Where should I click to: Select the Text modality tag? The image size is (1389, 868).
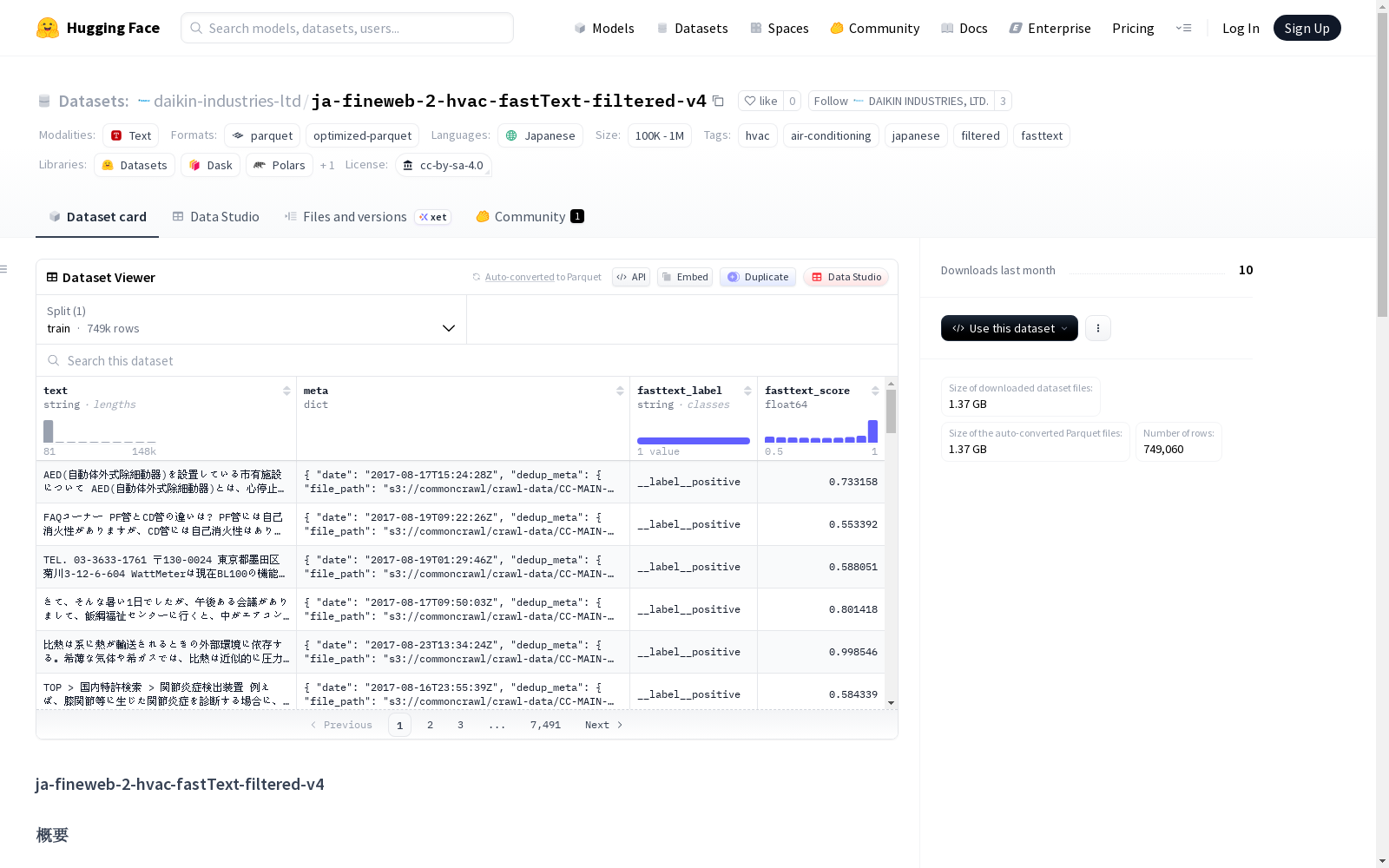coord(131,135)
